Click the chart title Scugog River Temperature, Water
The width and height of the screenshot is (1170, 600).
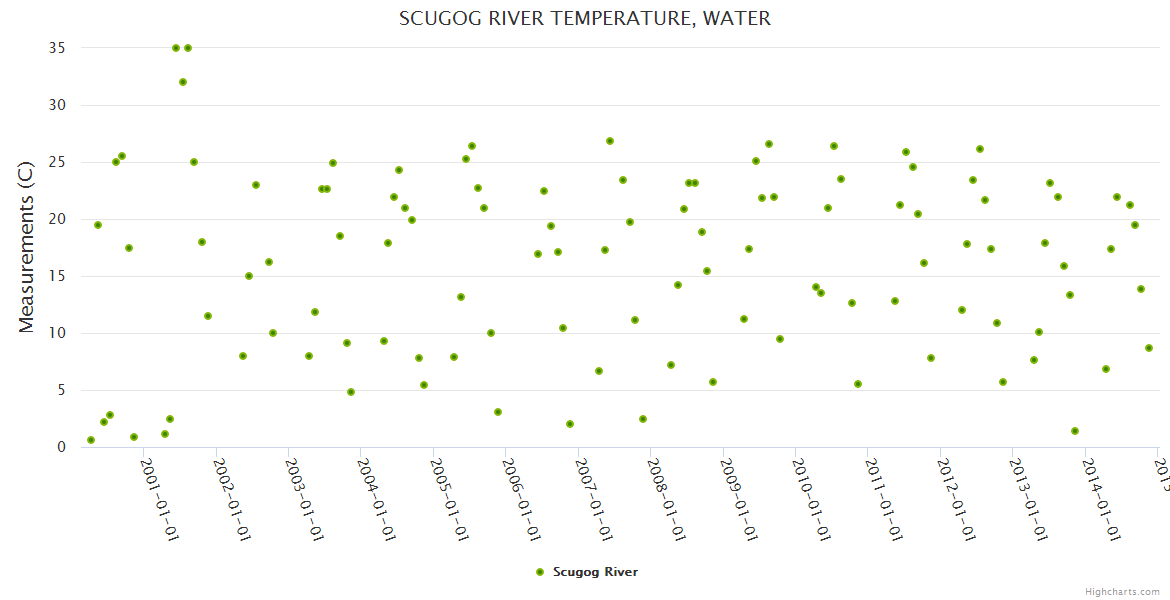pyautogui.click(x=585, y=19)
